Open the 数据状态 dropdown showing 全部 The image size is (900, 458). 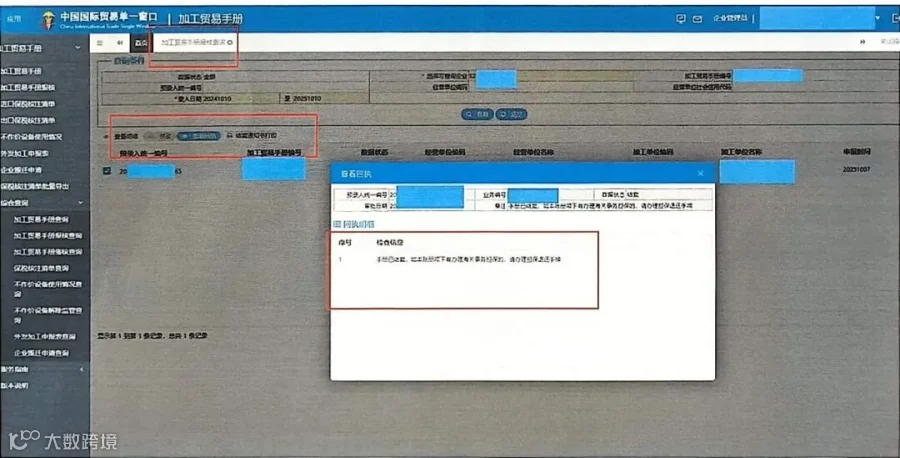(285, 76)
